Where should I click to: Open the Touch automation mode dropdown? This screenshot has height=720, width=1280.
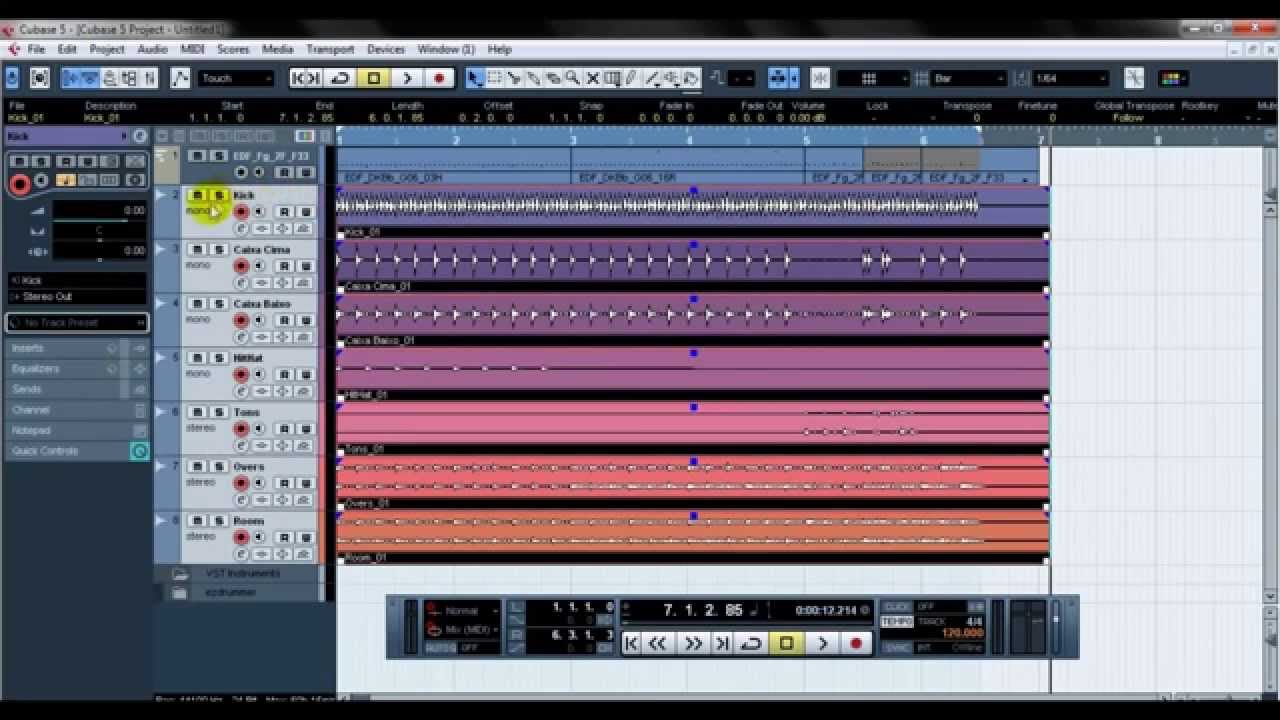click(236, 78)
